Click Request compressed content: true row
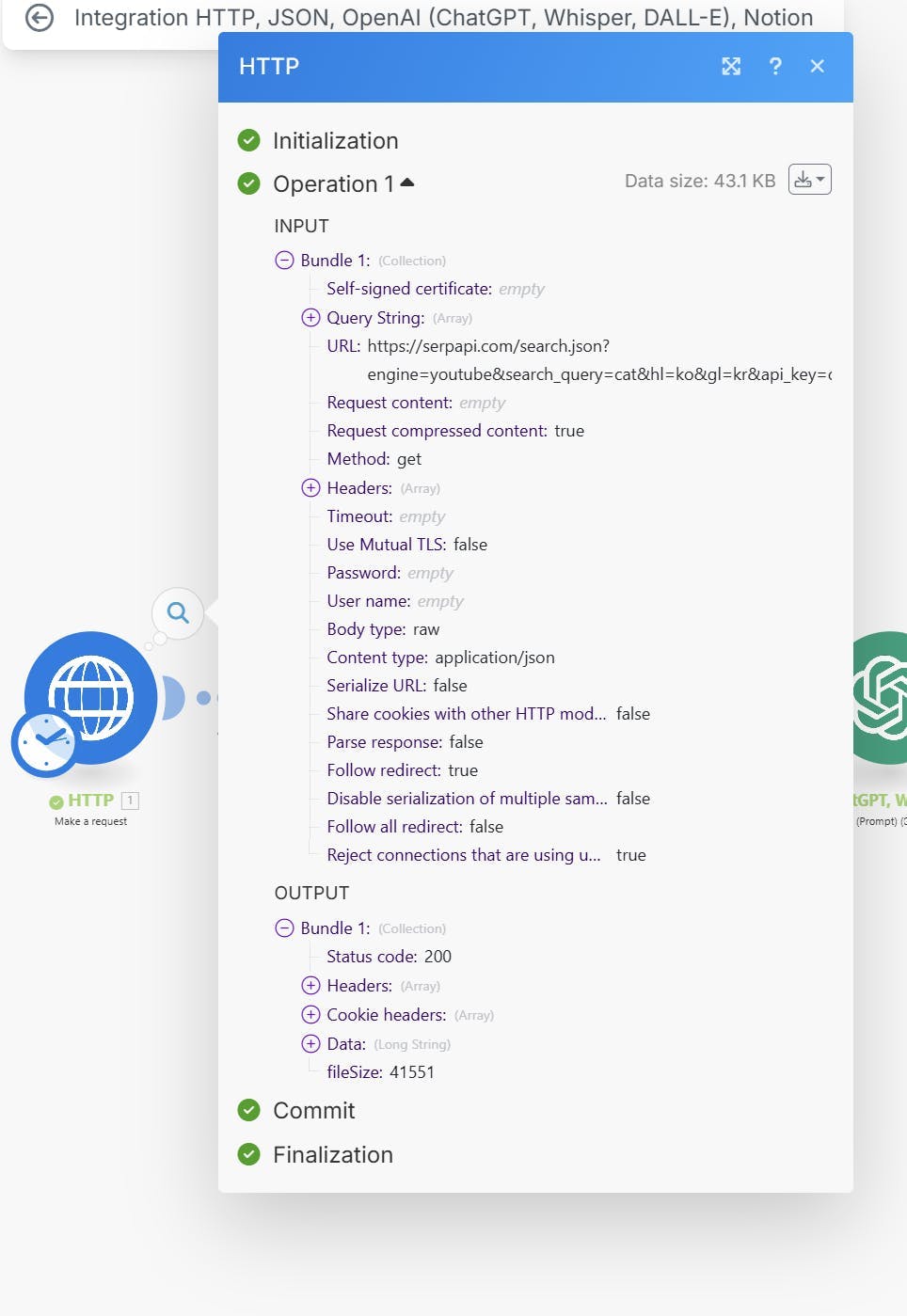The width and height of the screenshot is (907, 1316). pyautogui.click(x=455, y=431)
